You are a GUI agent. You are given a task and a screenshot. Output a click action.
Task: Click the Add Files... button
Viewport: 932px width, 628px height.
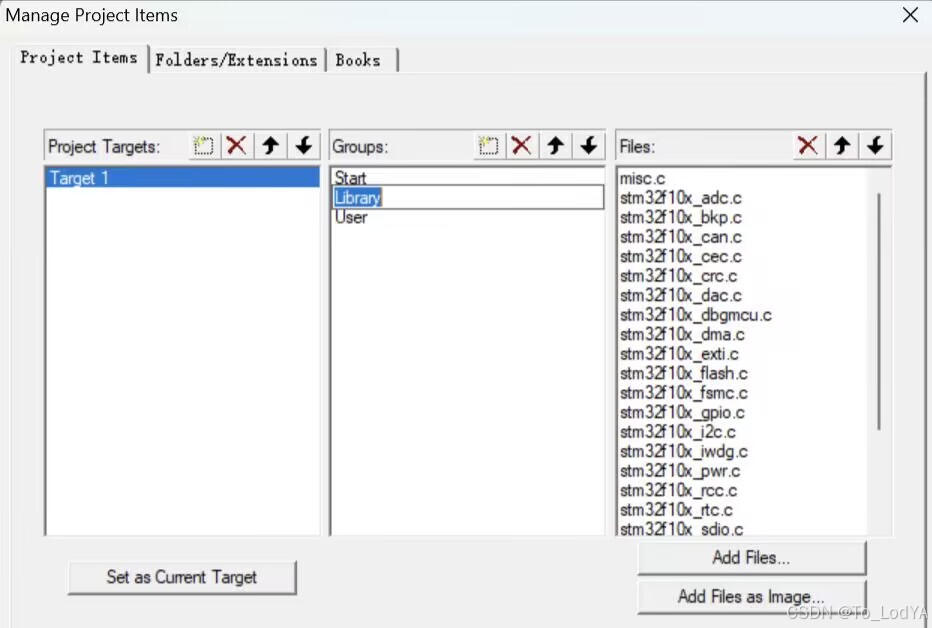[x=751, y=557]
